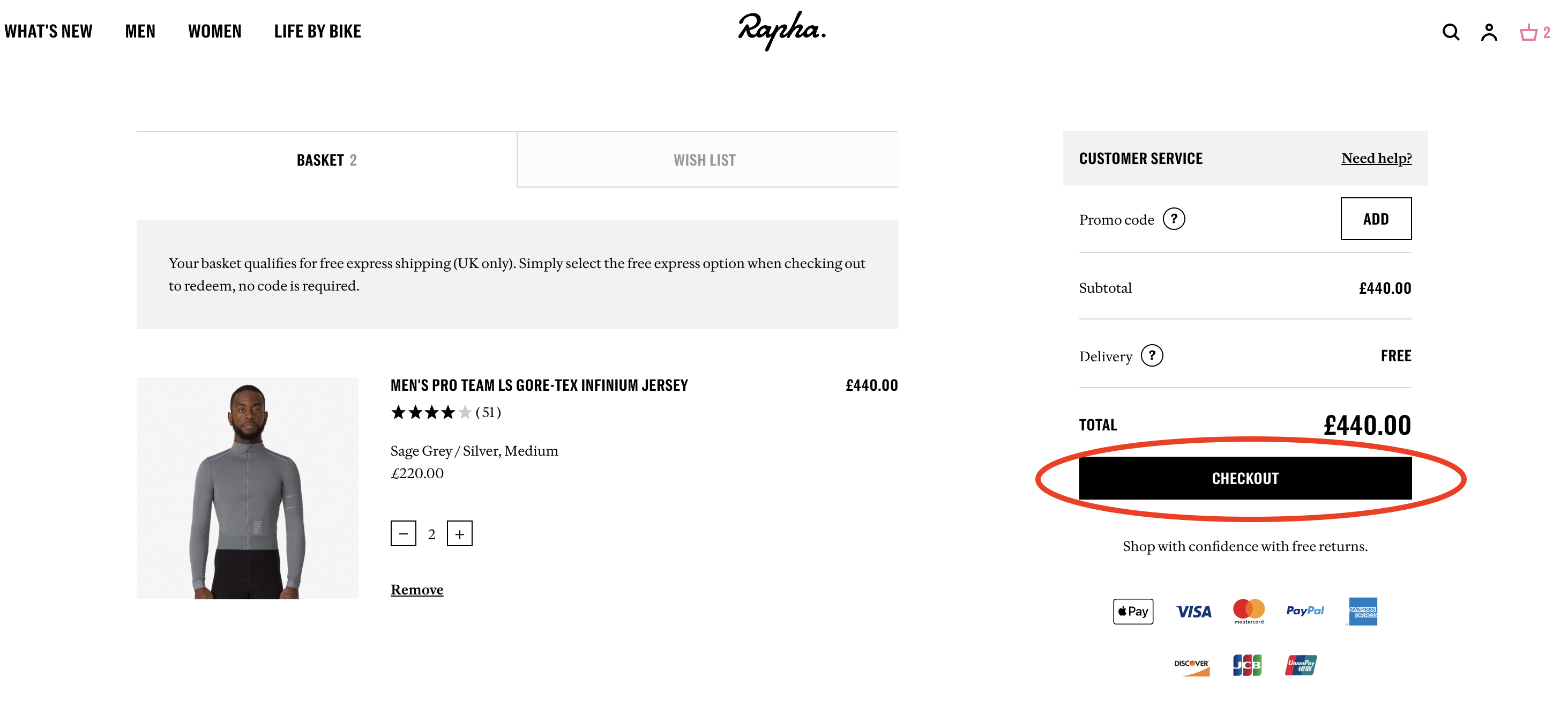Open the Men menu
The height and width of the screenshot is (714, 1568).
(x=140, y=32)
